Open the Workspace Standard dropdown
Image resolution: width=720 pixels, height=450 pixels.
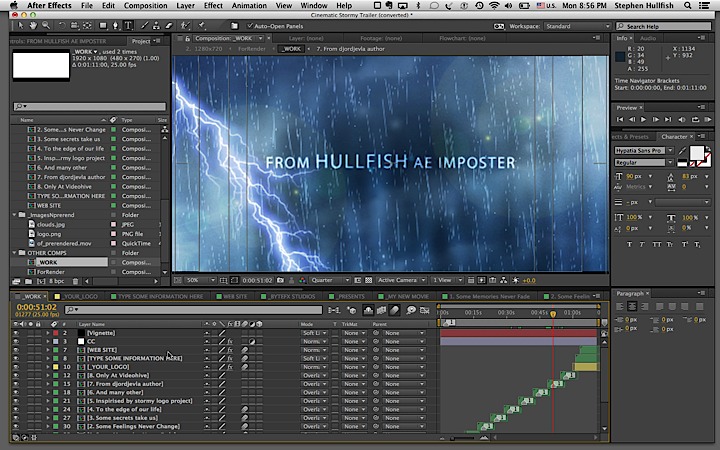click(577, 26)
